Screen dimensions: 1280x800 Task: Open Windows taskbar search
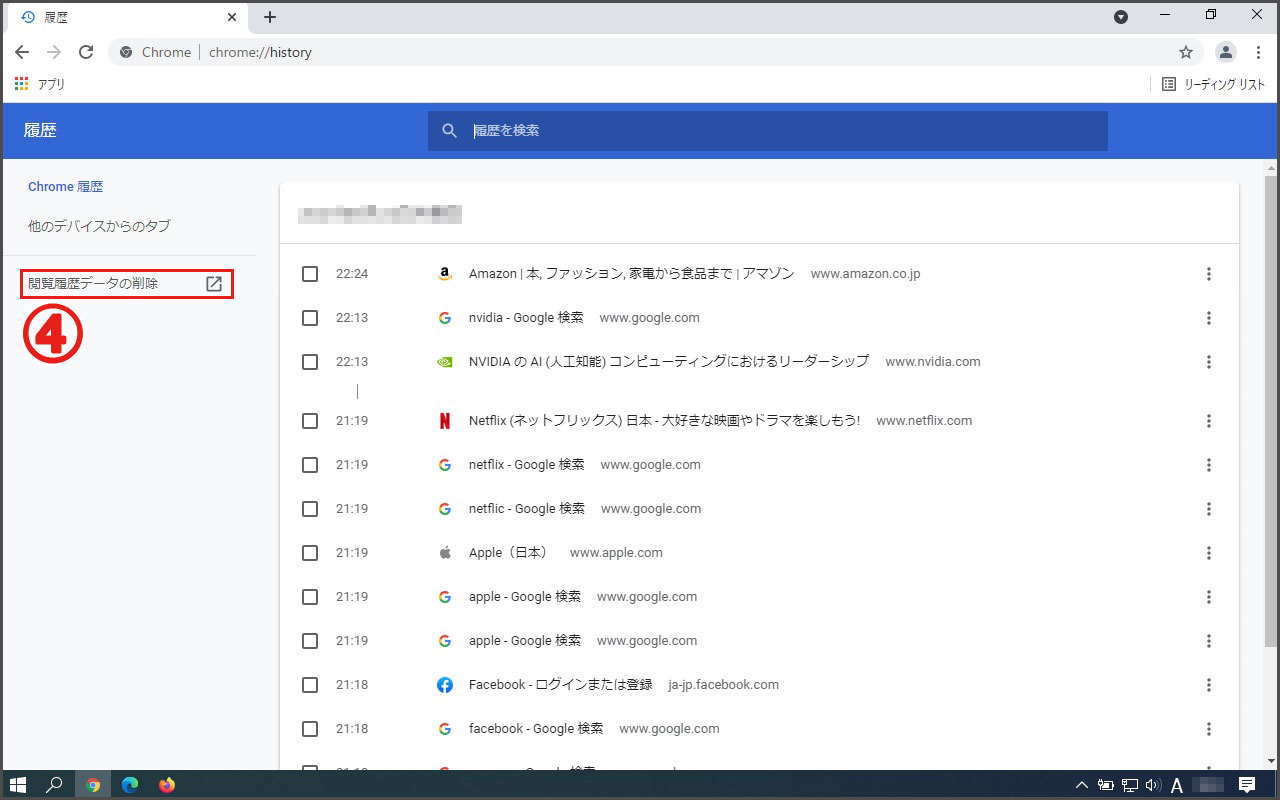[x=56, y=785]
